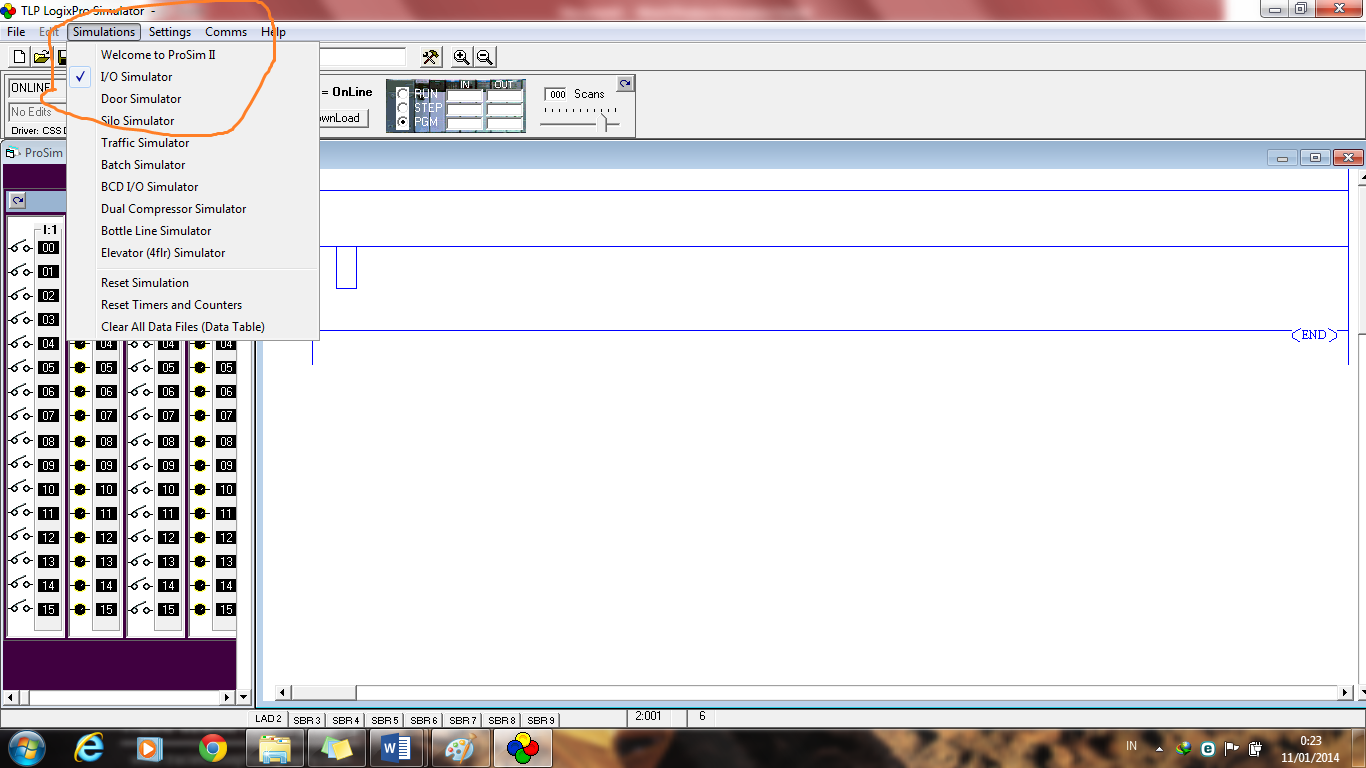Viewport: 1366px width, 768px height.
Task: Zoom out with the magnifier minus icon
Action: tap(484, 57)
